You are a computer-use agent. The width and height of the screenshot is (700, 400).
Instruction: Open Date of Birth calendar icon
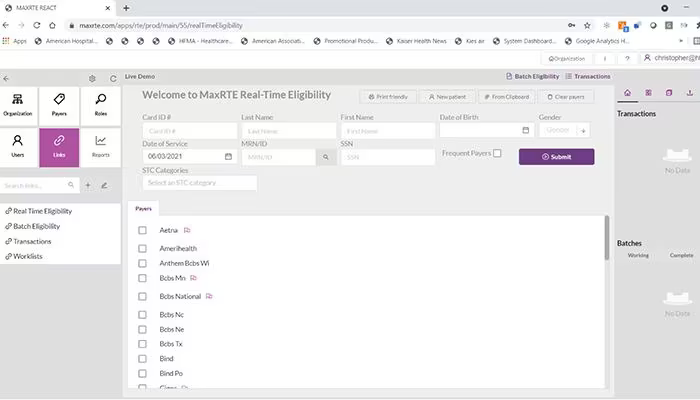pos(525,130)
